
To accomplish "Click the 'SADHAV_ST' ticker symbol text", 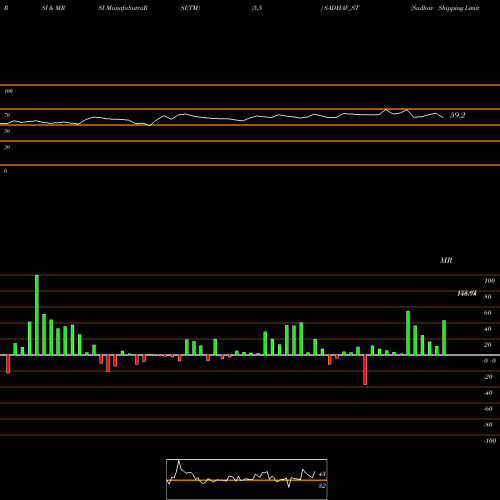I will click(342, 8).
